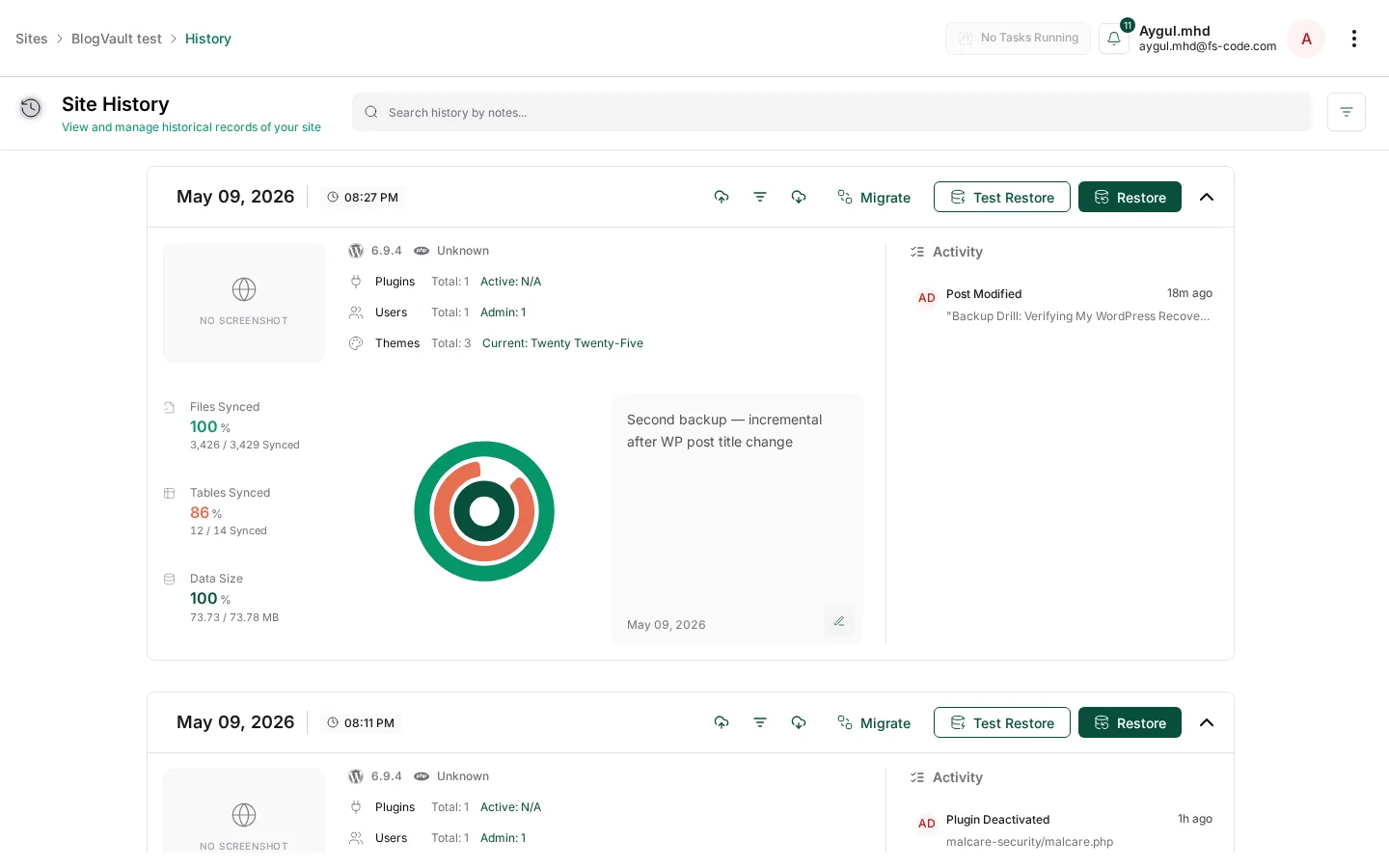The image size is (1389, 868).
Task: Click the 08:27 PM time badge
Action: tap(363, 197)
